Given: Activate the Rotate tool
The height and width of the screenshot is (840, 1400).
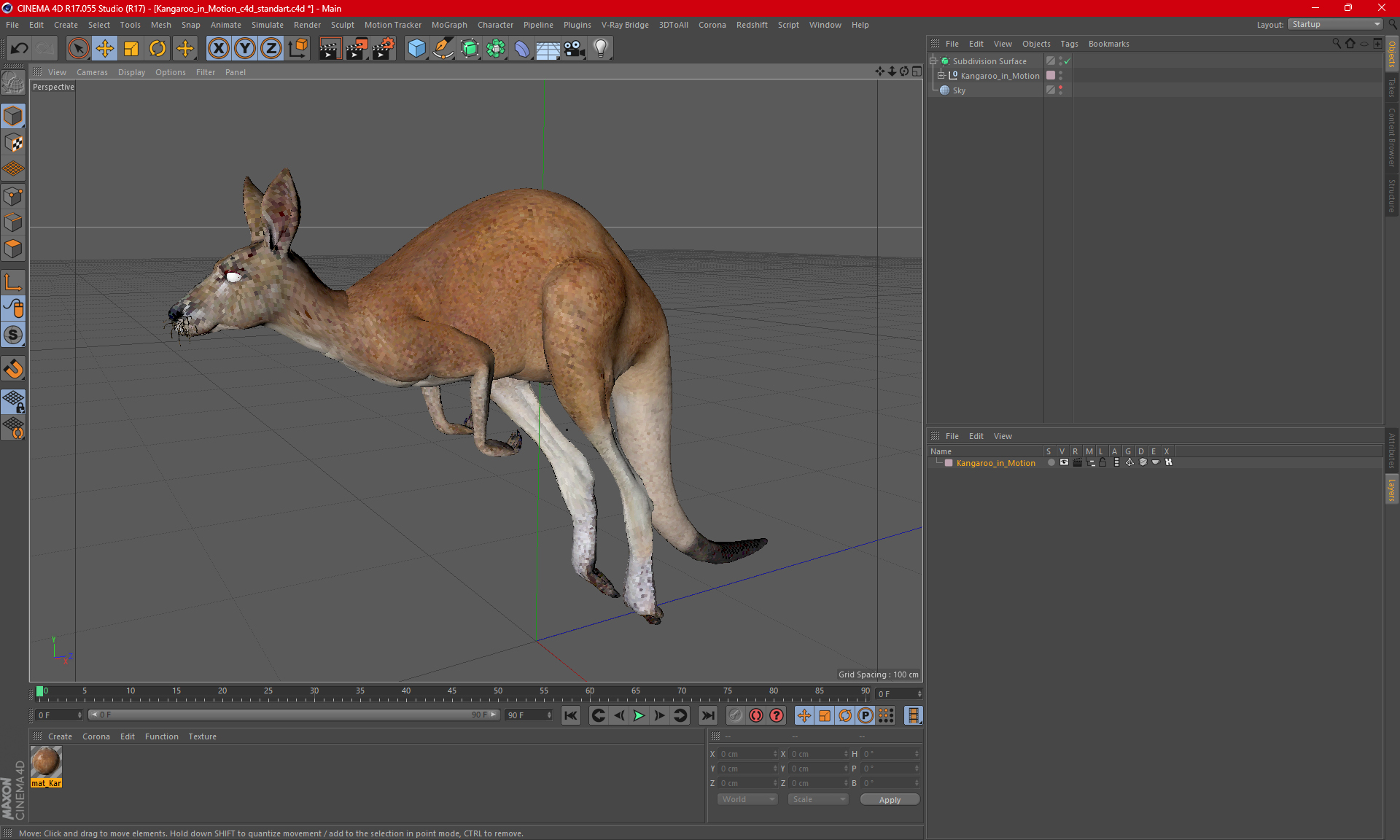Looking at the screenshot, I should [157, 49].
